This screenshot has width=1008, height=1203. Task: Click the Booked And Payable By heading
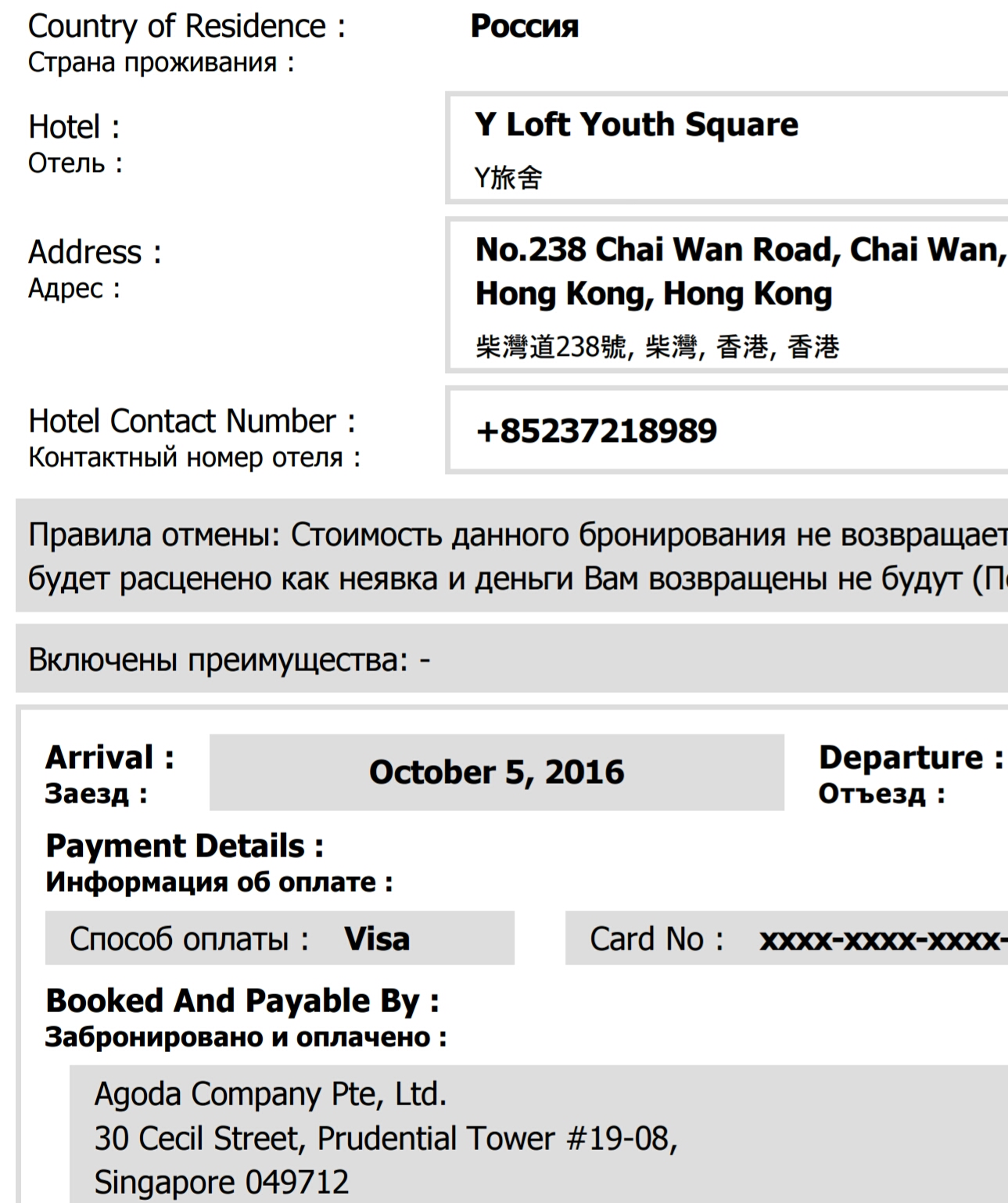[242, 1001]
